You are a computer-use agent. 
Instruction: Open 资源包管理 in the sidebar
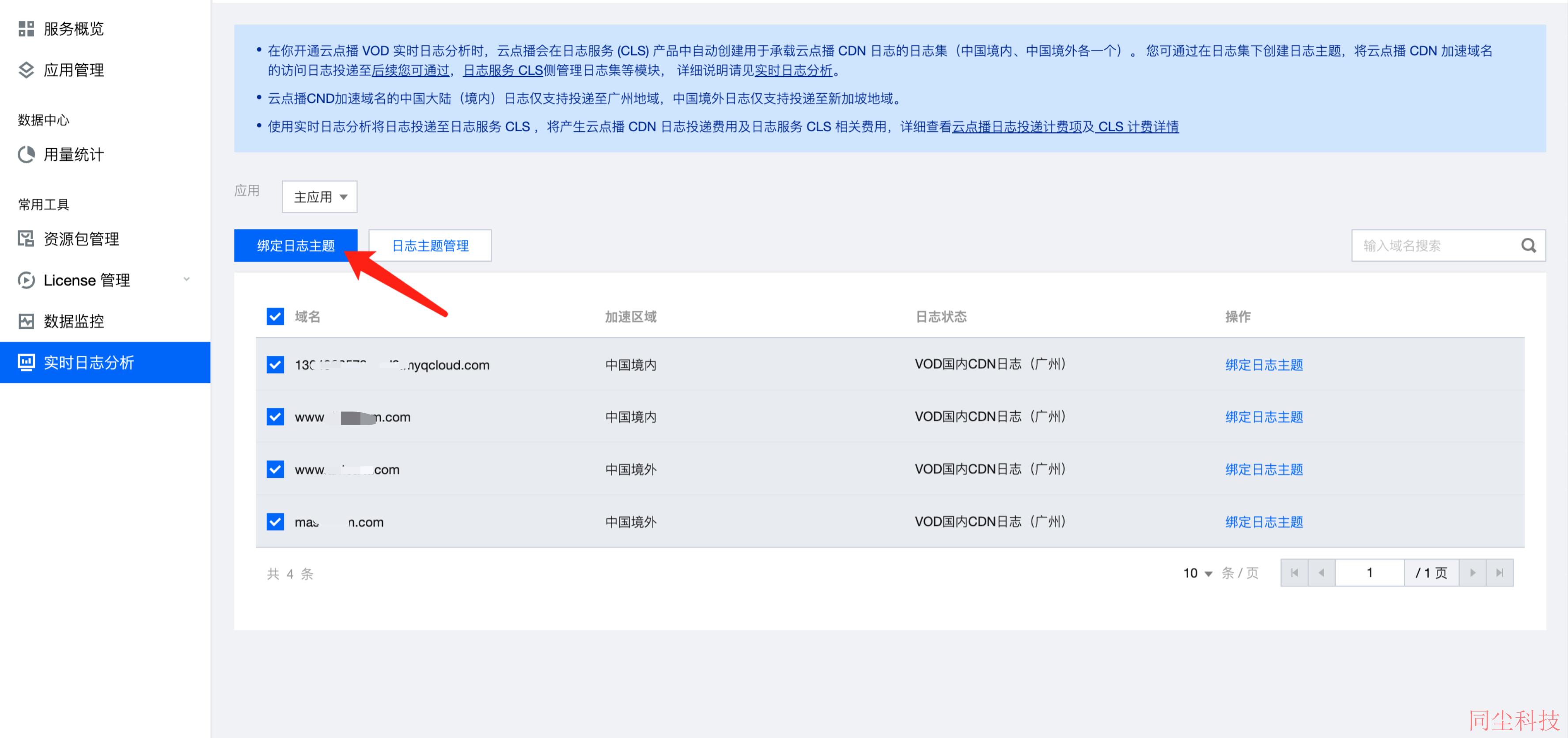click(105, 239)
